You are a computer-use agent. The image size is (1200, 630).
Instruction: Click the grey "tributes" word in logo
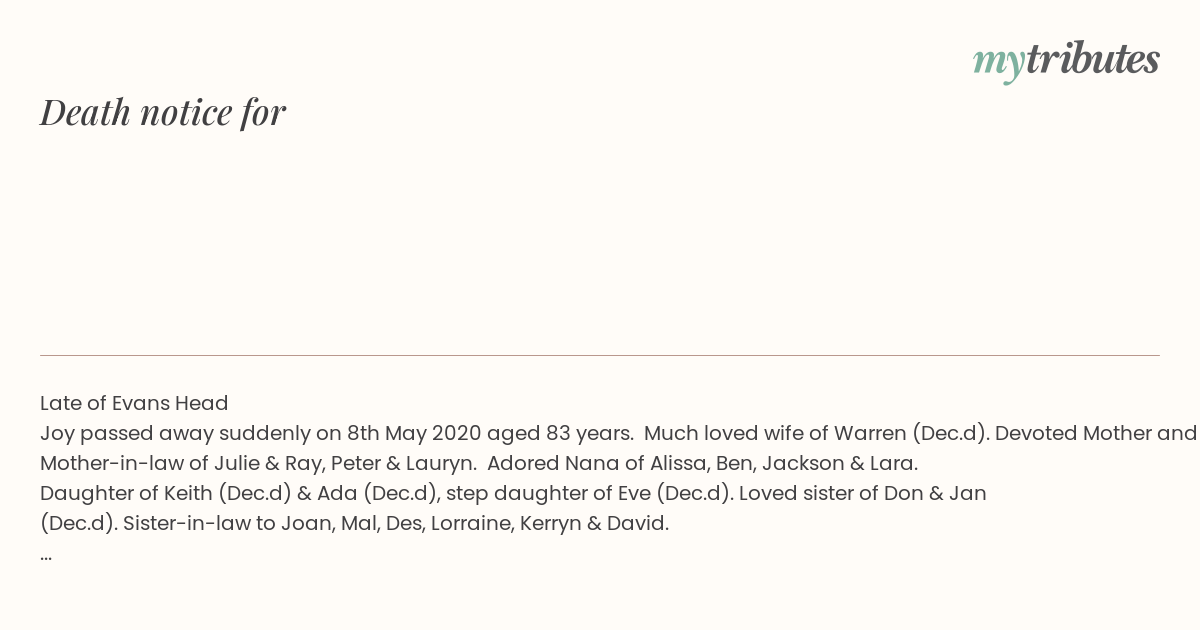[1092, 58]
